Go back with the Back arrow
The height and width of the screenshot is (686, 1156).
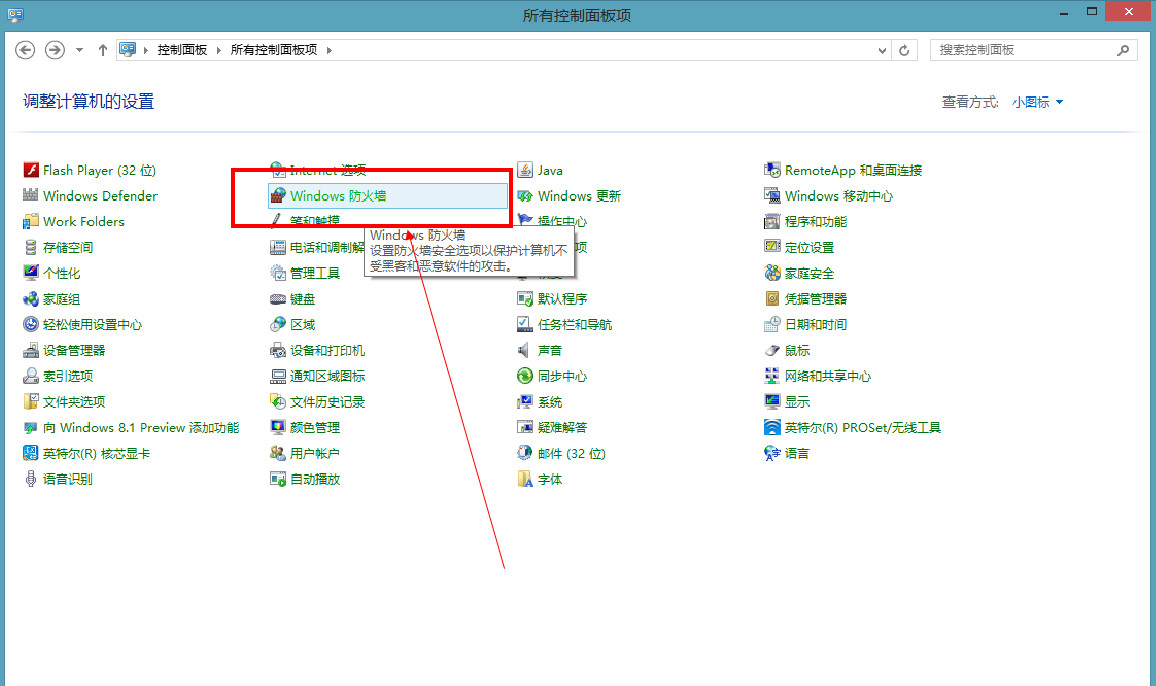pos(25,49)
